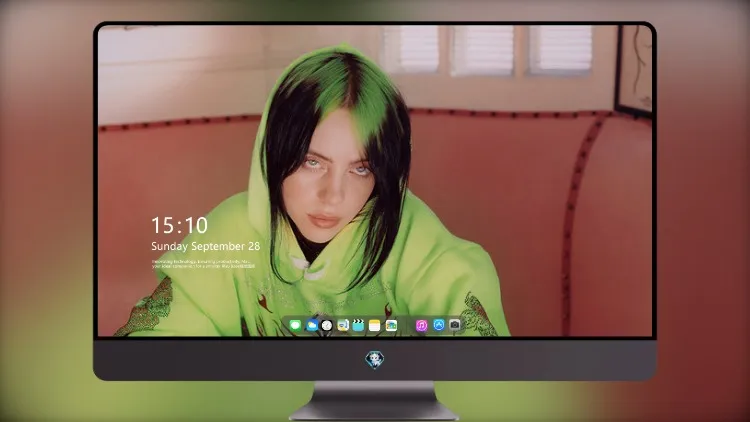
Task: Click the small tagline under the date
Action: [203, 264]
